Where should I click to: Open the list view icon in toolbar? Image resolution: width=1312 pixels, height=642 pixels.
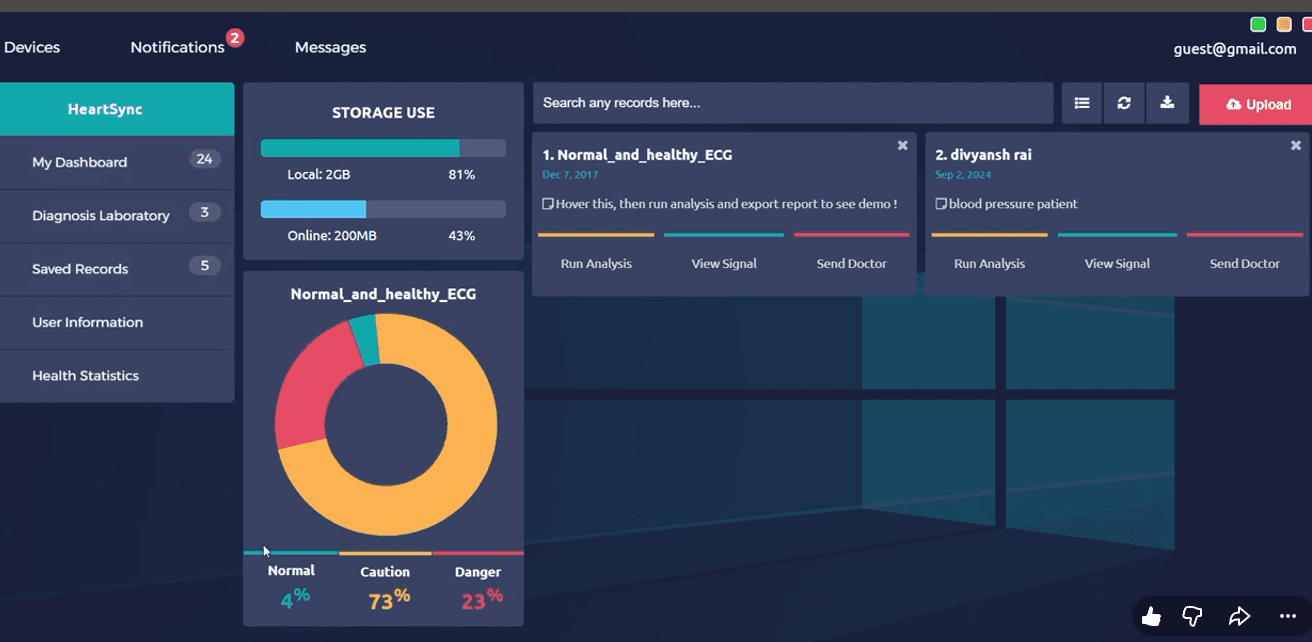coord(1082,103)
